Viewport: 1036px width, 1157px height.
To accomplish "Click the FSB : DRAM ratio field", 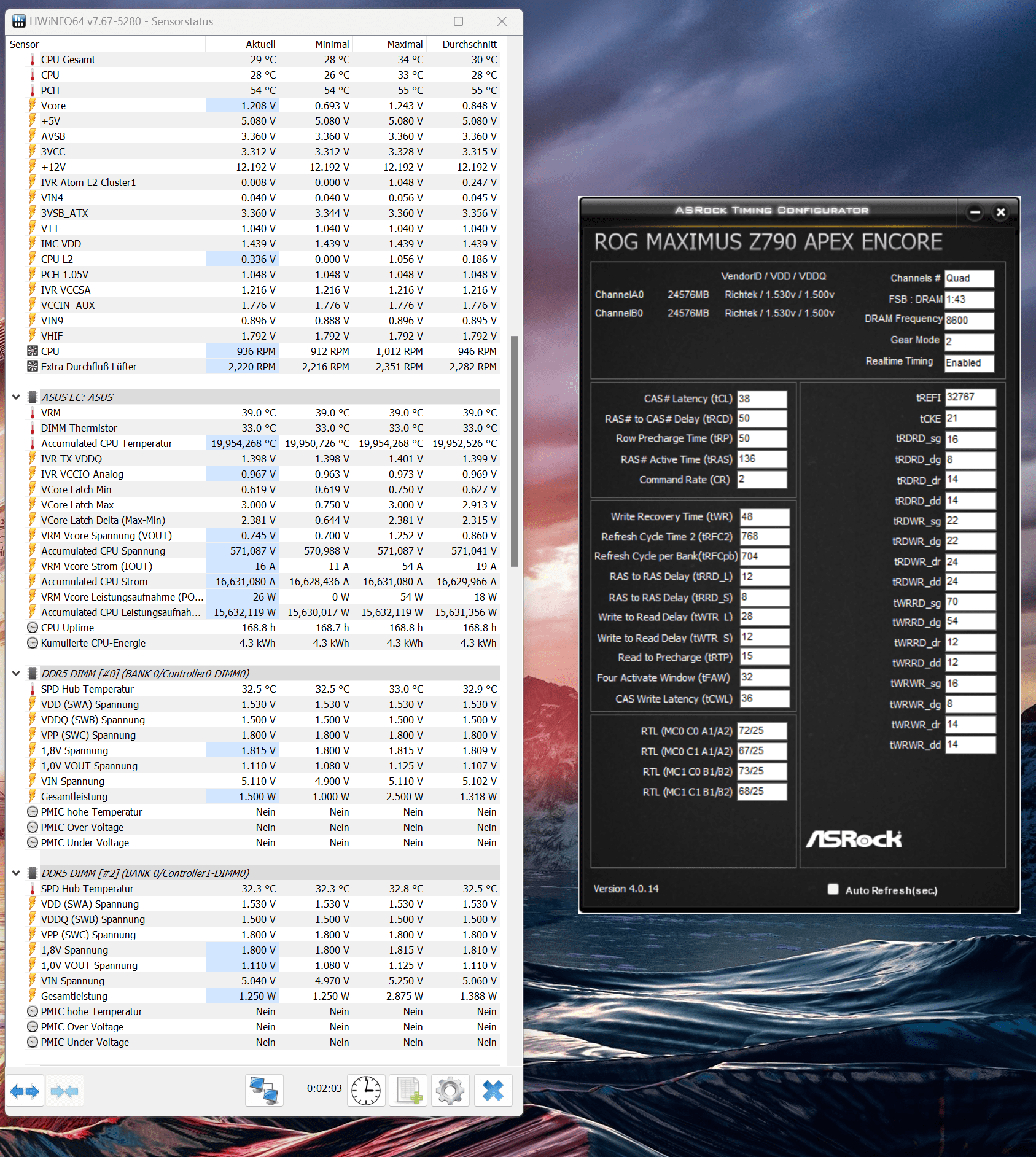I will 969,299.
